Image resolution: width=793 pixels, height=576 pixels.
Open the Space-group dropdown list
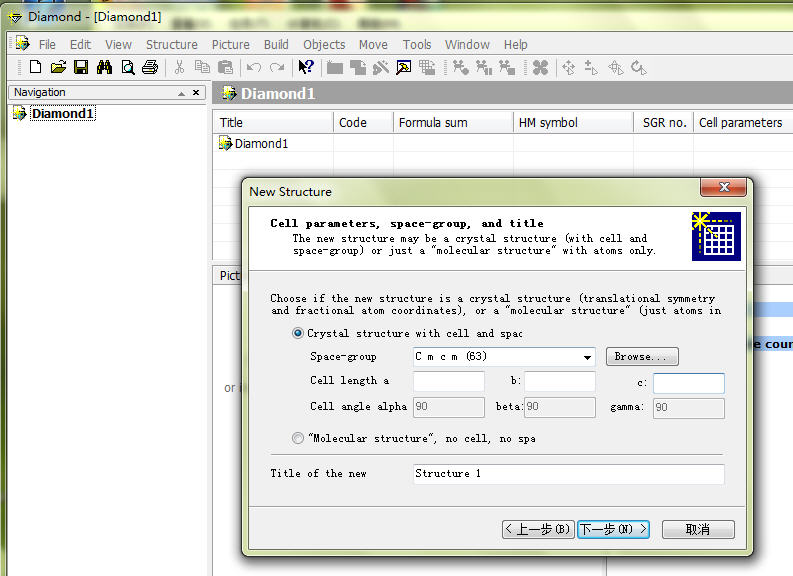click(587, 357)
